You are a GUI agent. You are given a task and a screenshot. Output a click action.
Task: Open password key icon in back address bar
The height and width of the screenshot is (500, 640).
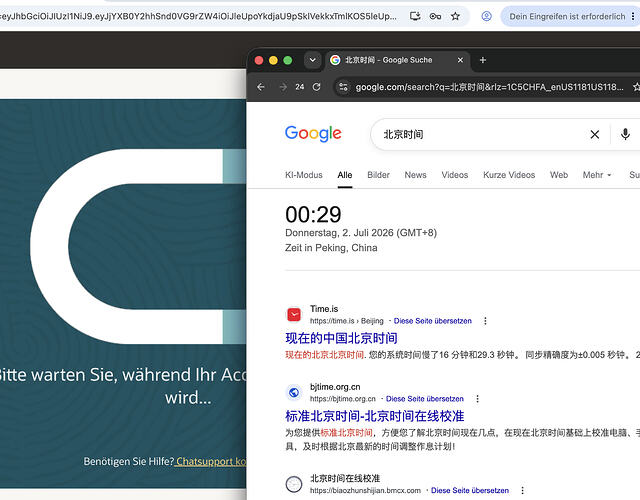click(435, 16)
